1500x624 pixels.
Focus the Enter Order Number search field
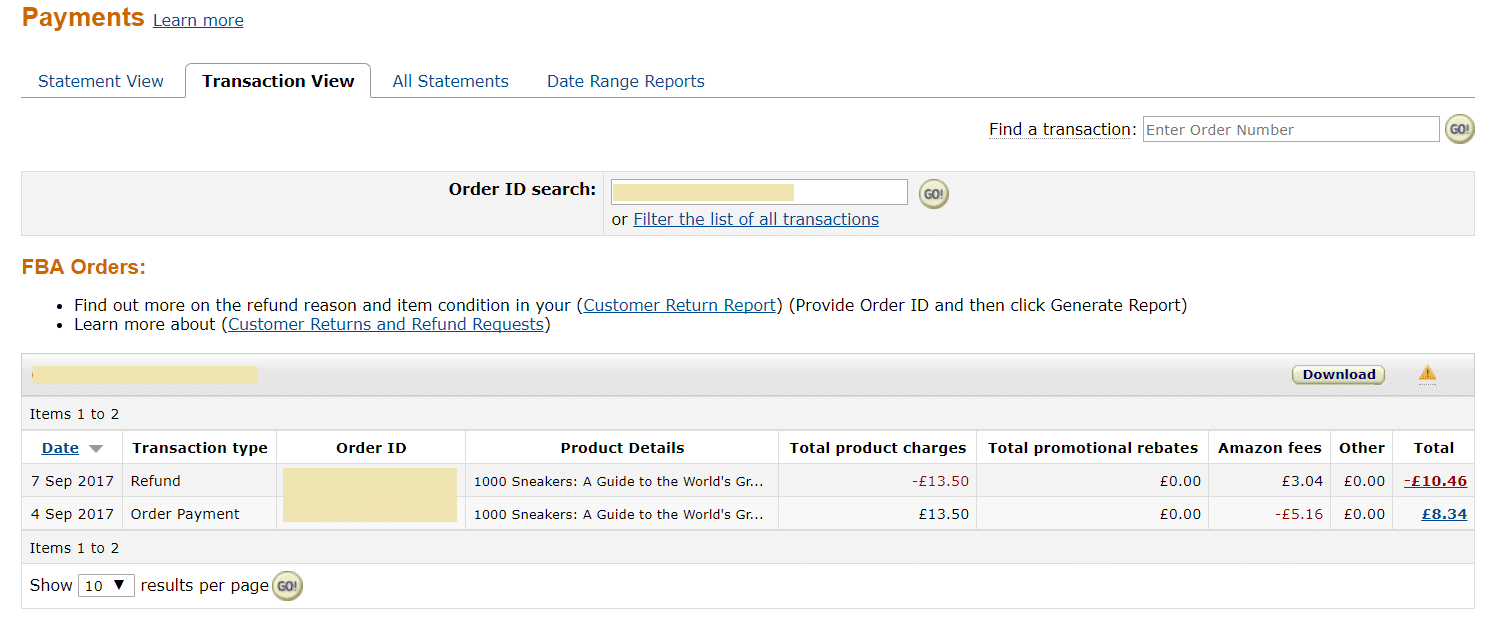1291,129
